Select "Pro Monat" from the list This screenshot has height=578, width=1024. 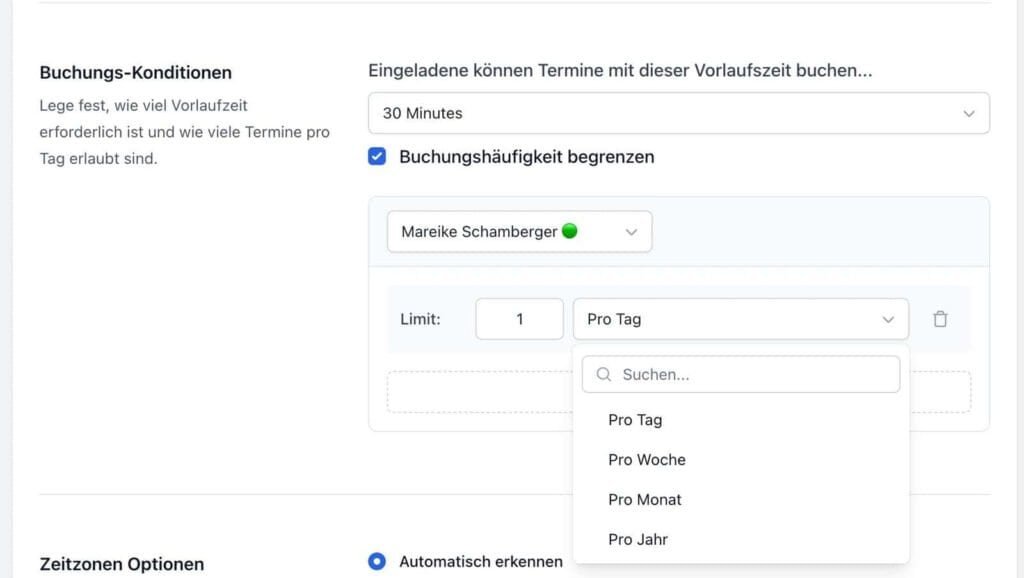[x=644, y=499]
